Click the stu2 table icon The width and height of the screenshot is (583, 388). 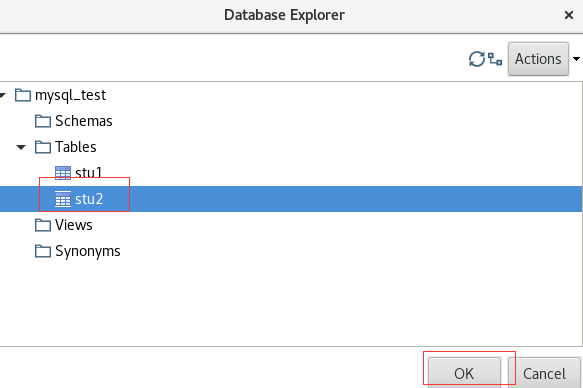(x=62, y=199)
